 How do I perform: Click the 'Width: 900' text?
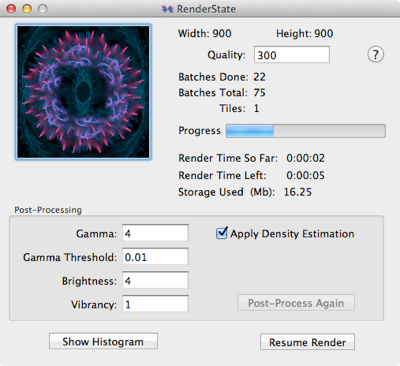(x=205, y=33)
